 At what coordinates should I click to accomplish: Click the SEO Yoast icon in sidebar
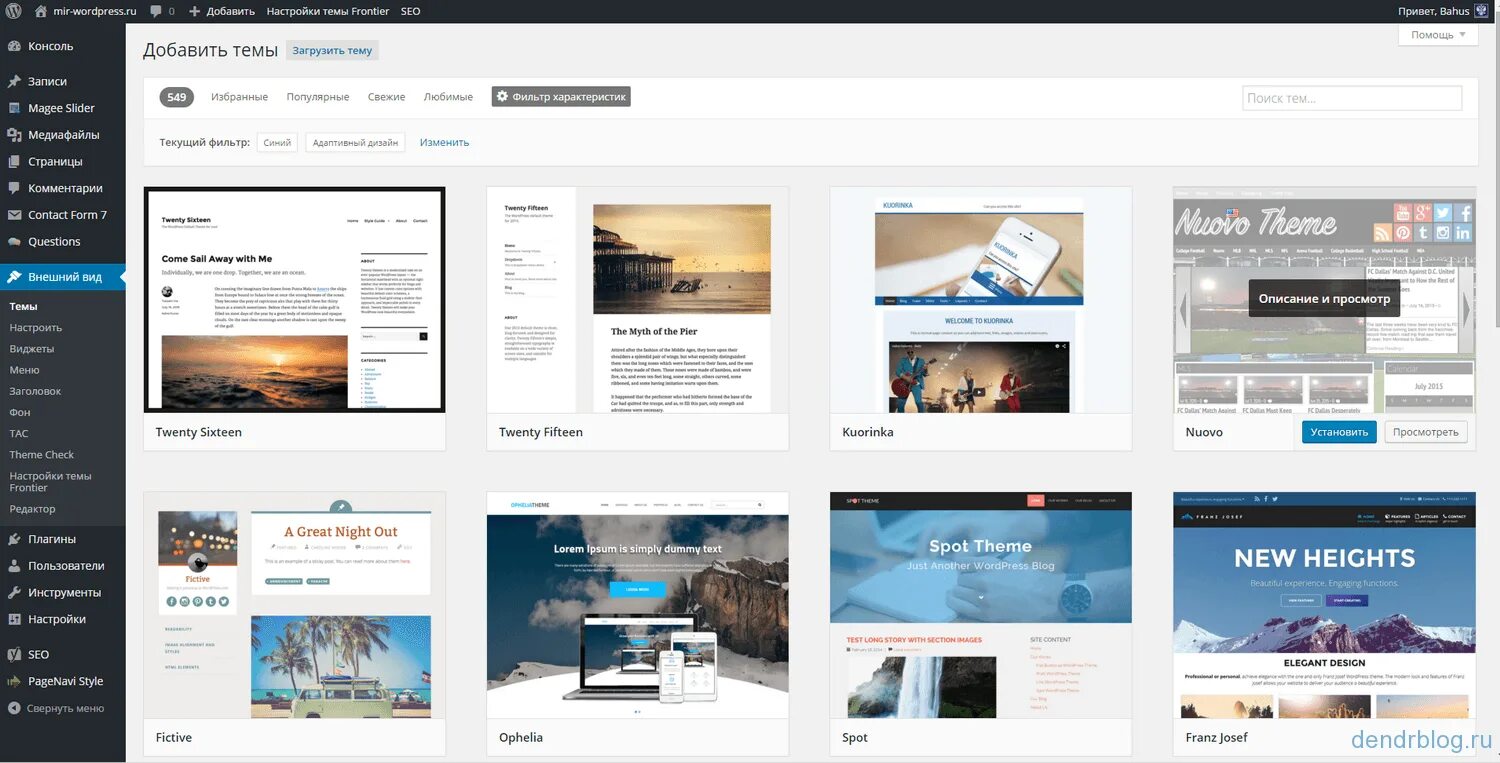pos(14,655)
